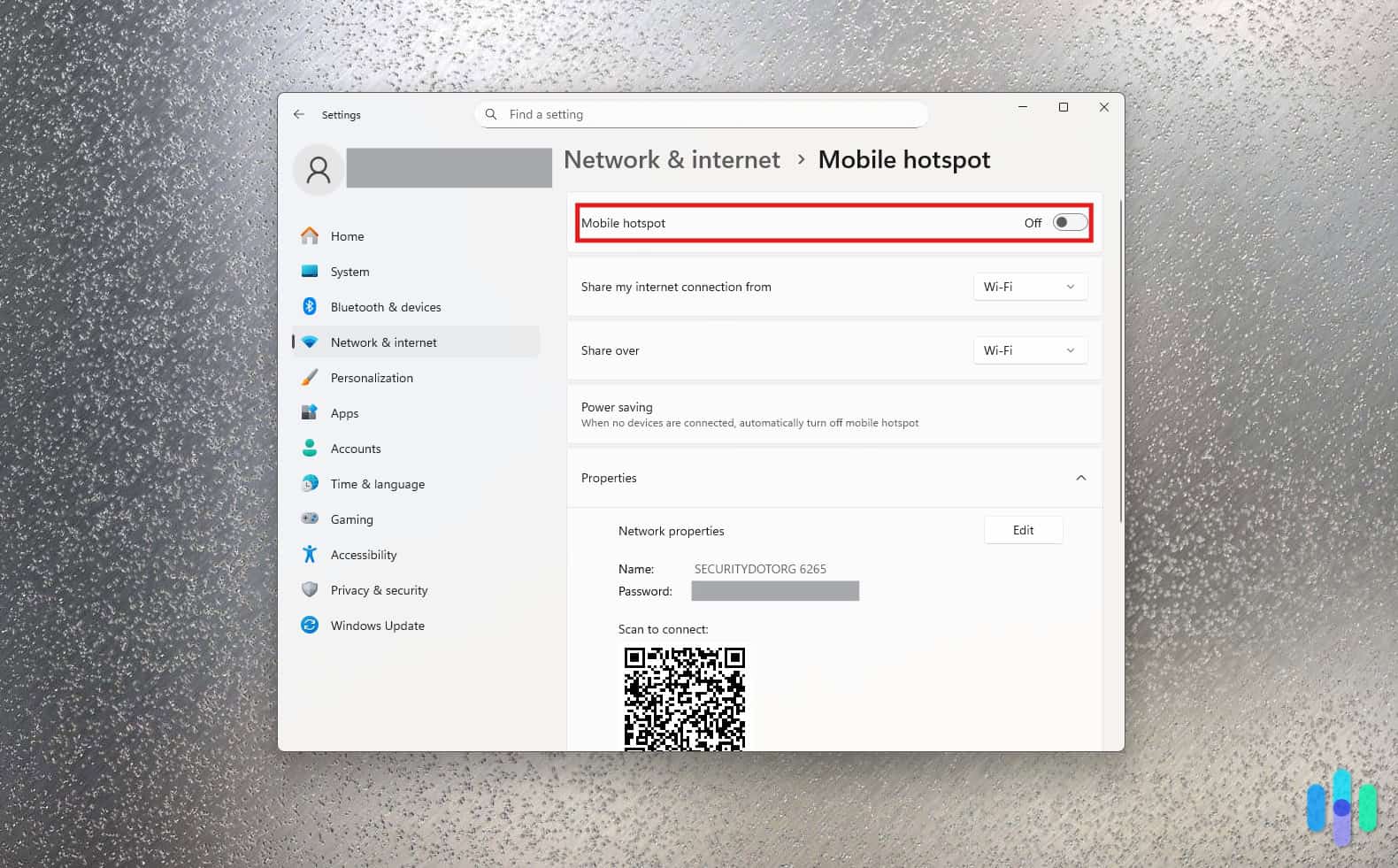Click the System monitor icon
The image size is (1398, 868).
310,271
